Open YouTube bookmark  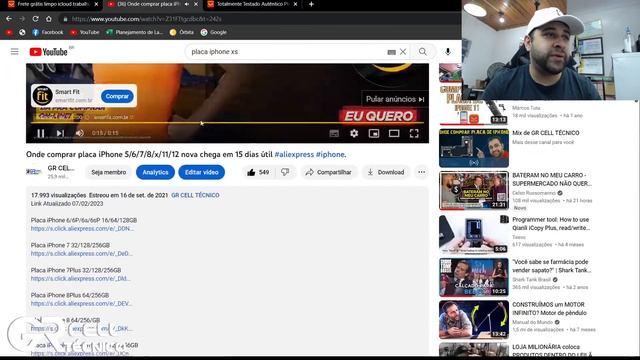(x=85, y=32)
